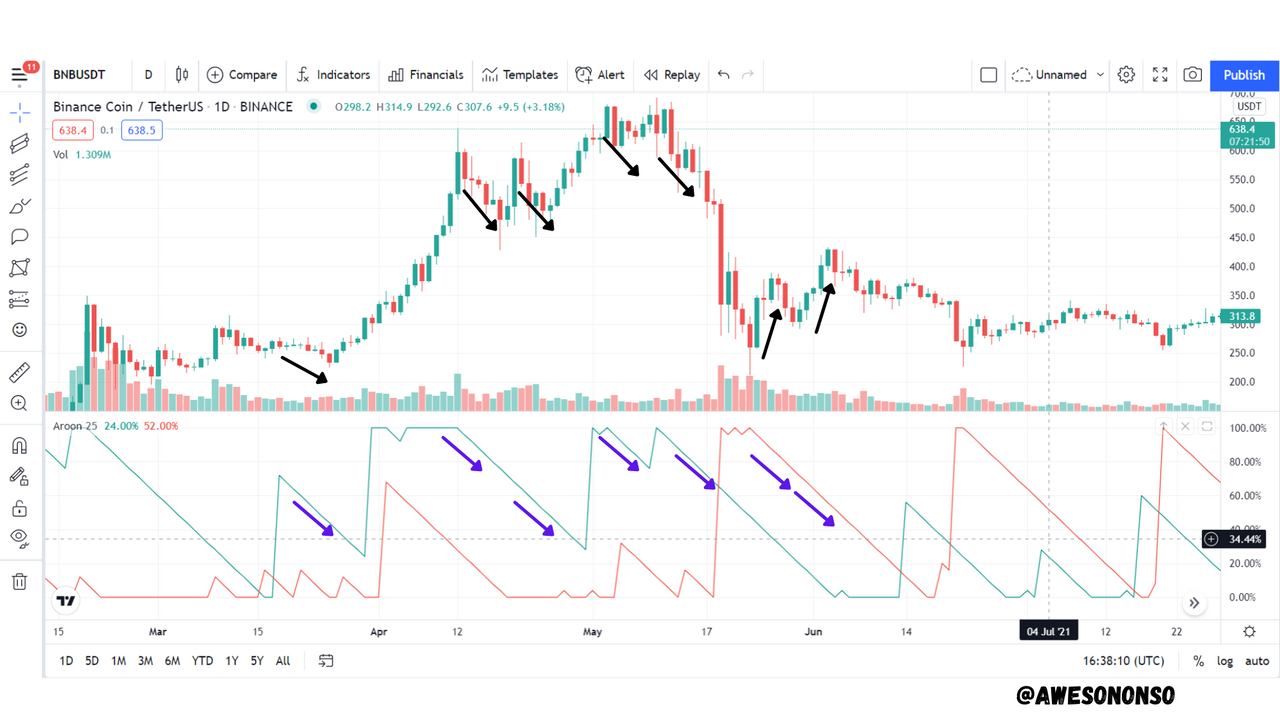Click the red 638.4 sell price button
The height and width of the screenshot is (720, 1280).
pyautogui.click(x=72, y=130)
